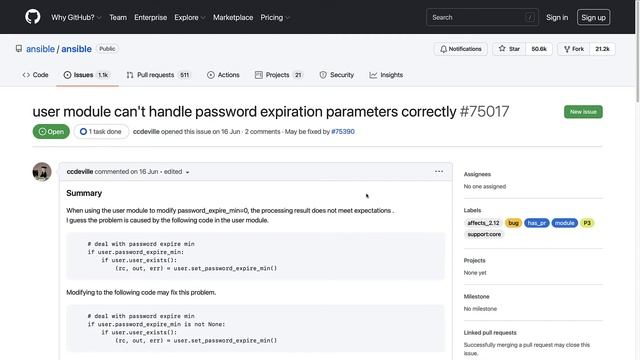Image resolution: width=640 pixels, height=360 pixels.
Task: Open ccdeville profile from comment header
Action: 80,172
